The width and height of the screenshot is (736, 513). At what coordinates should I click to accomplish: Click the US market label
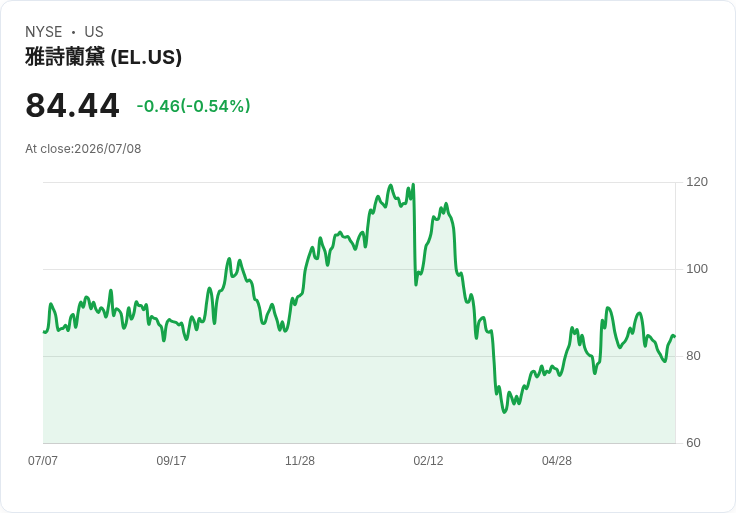94,32
